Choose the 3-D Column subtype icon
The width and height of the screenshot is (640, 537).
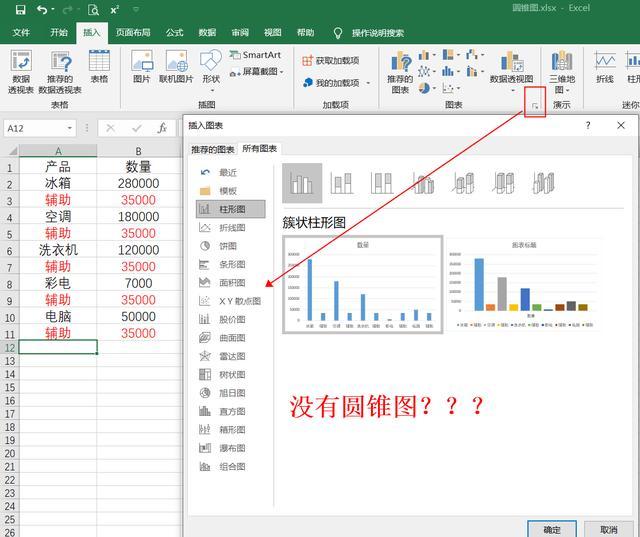click(x=544, y=183)
